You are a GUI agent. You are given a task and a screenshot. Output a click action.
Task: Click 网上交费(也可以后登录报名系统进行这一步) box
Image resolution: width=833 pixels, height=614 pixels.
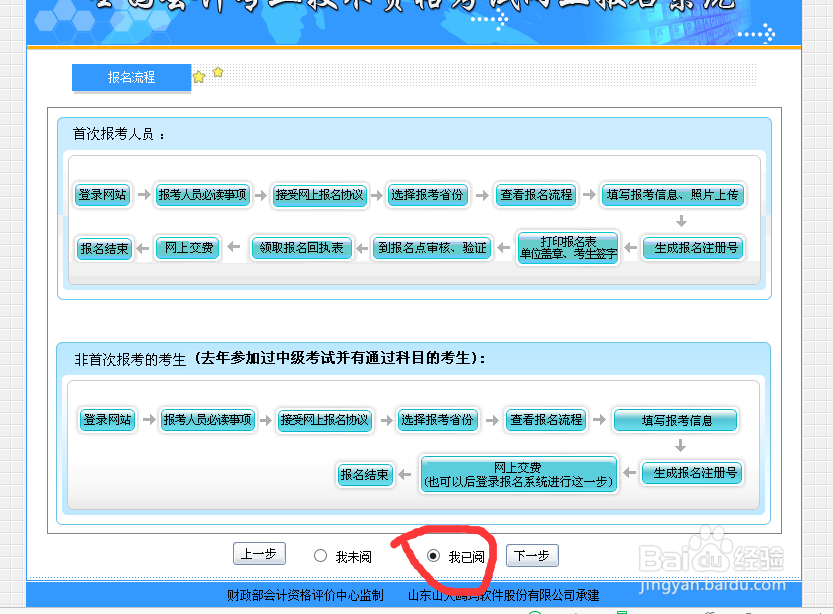(x=518, y=474)
